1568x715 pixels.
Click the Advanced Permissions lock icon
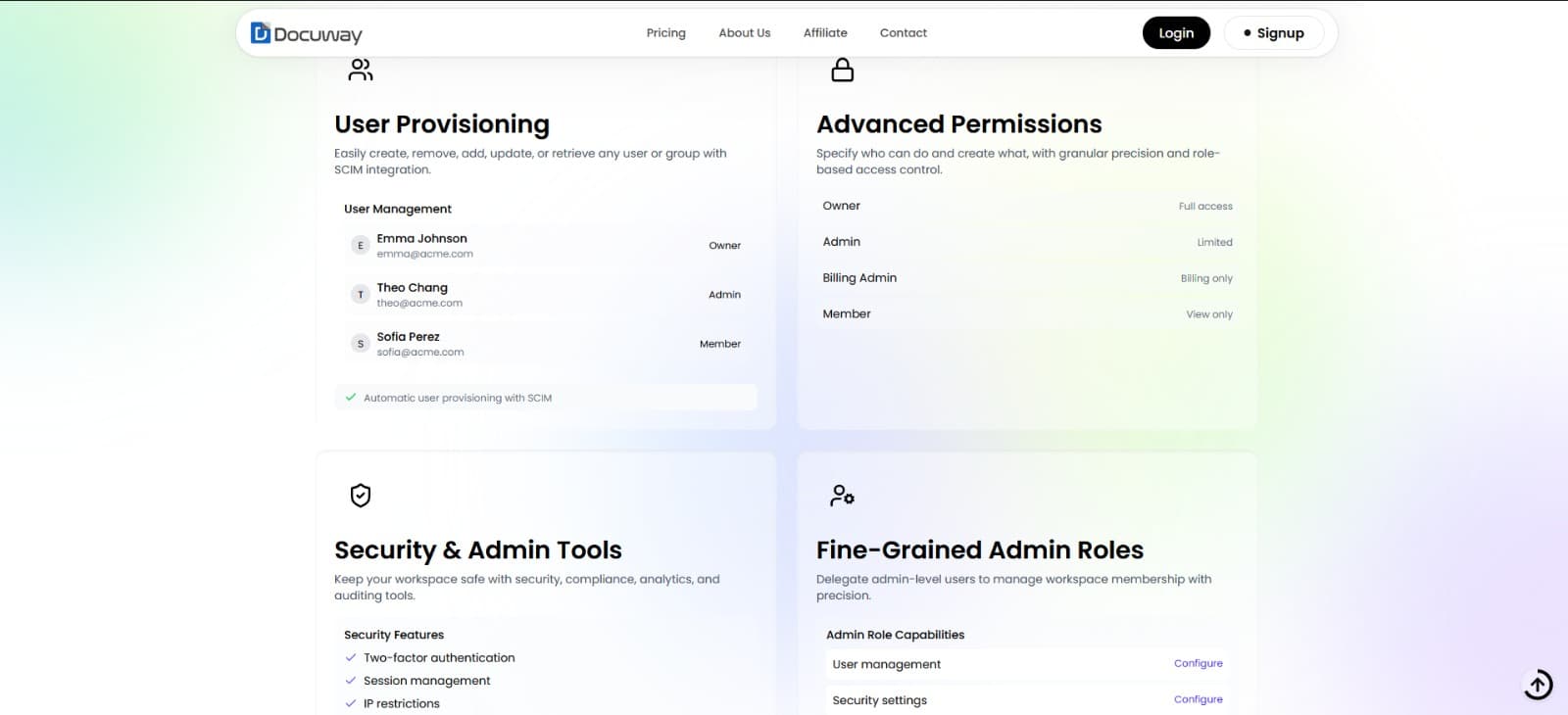[x=842, y=70]
